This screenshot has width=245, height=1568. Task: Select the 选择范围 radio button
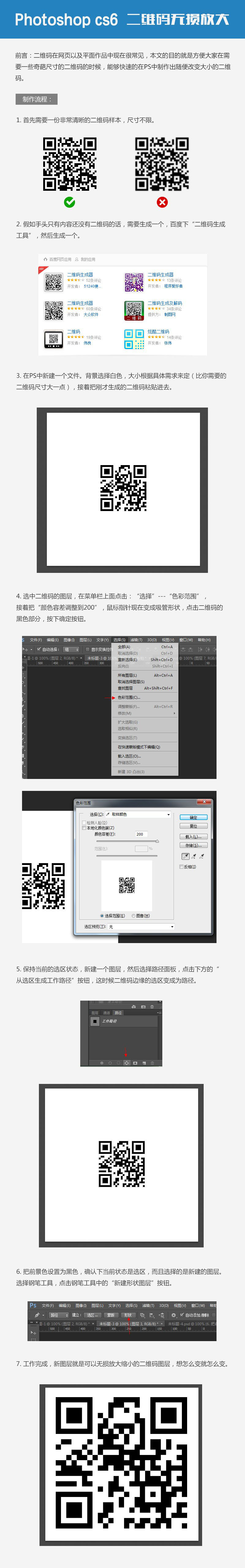coord(102,916)
